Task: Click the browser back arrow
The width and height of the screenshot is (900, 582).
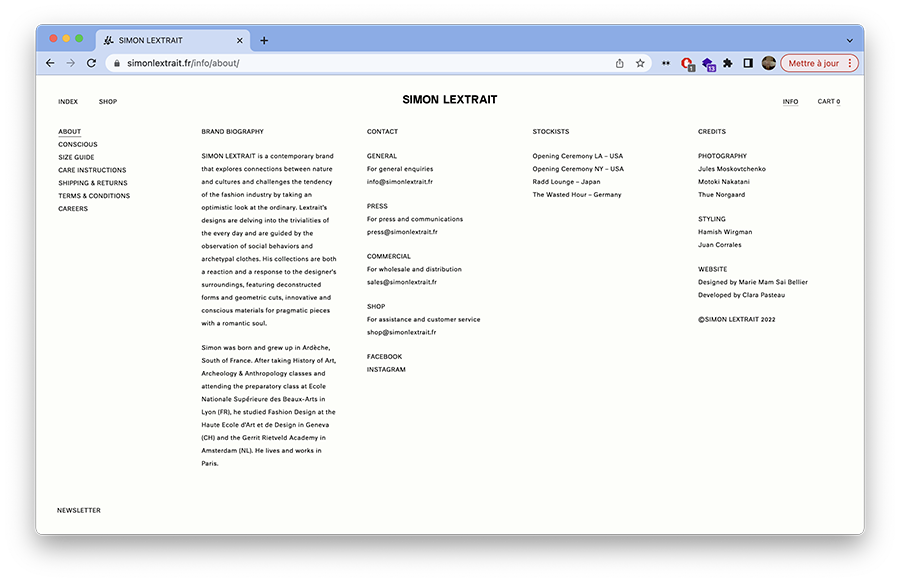Action: coord(50,63)
